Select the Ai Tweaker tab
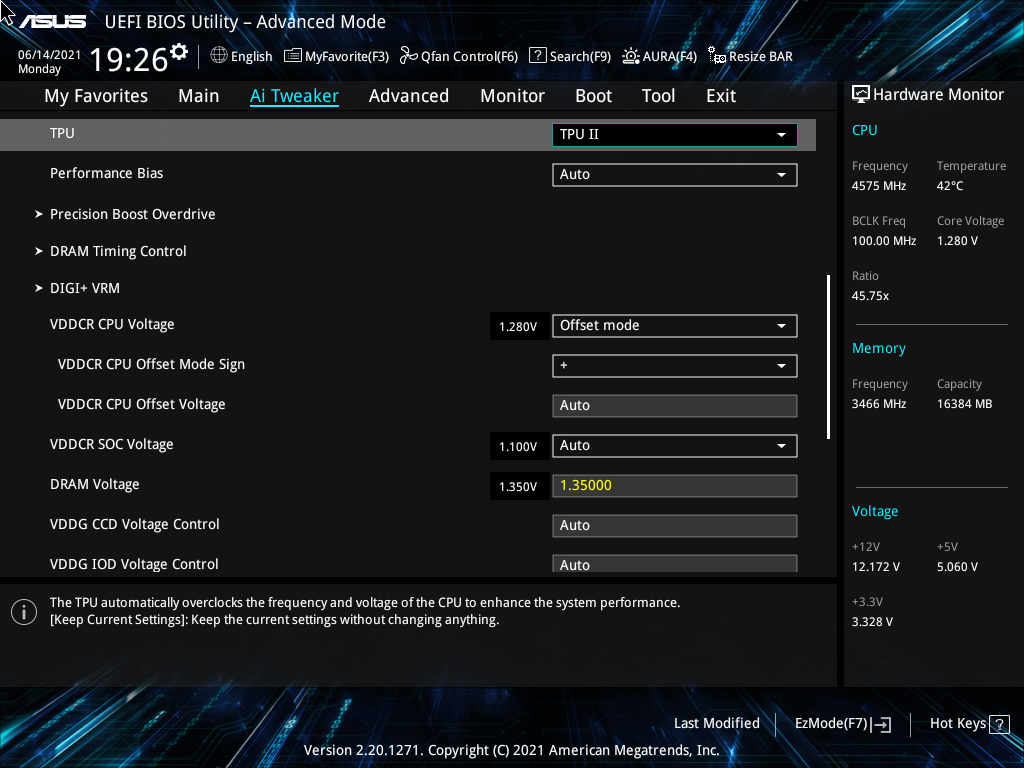The width and height of the screenshot is (1024, 768). 295,96
